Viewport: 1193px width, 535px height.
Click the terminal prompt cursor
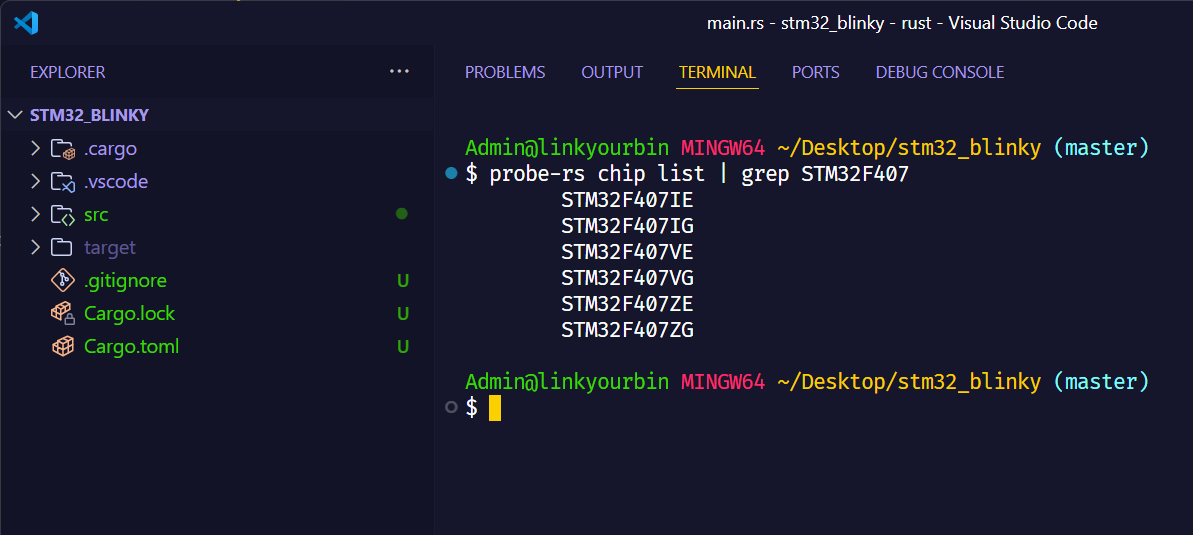click(494, 408)
